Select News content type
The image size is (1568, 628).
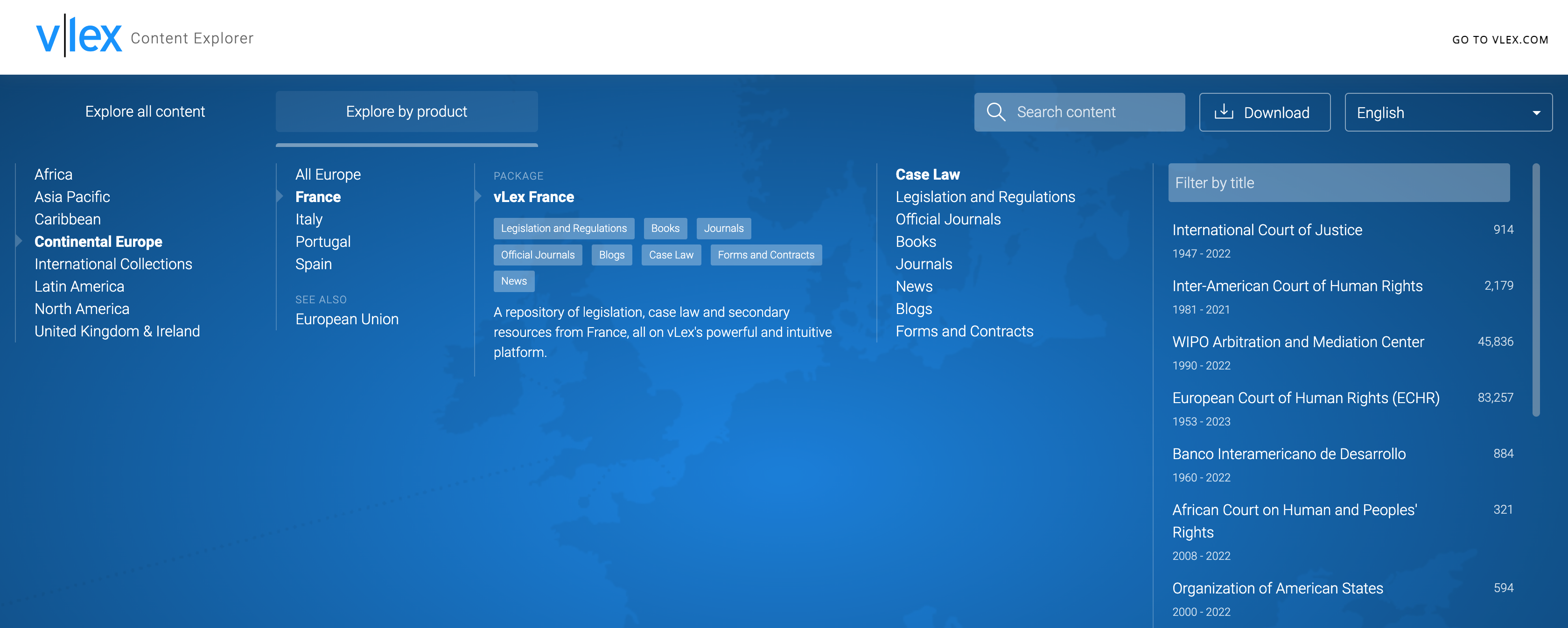click(914, 286)
